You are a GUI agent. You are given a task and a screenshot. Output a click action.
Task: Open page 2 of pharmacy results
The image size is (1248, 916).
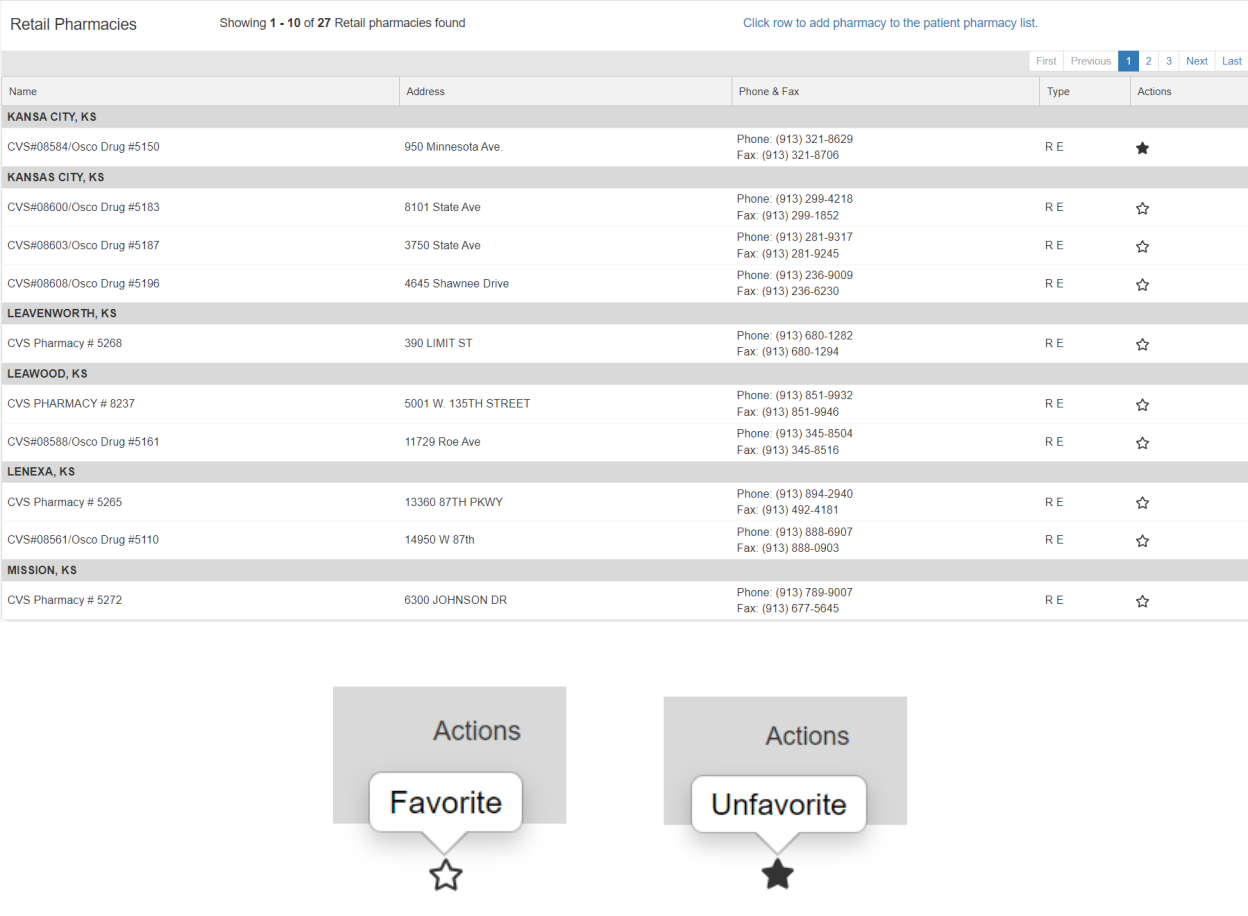pos(1148,61)
